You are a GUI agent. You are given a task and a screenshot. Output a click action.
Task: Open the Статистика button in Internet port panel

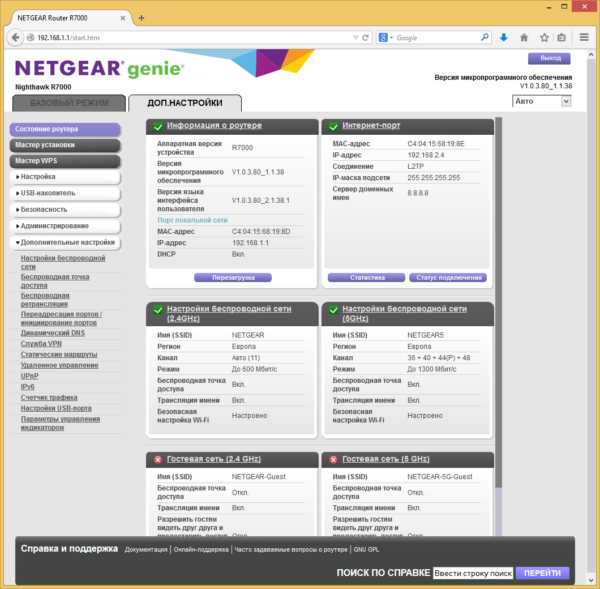[x=367, y=277]
